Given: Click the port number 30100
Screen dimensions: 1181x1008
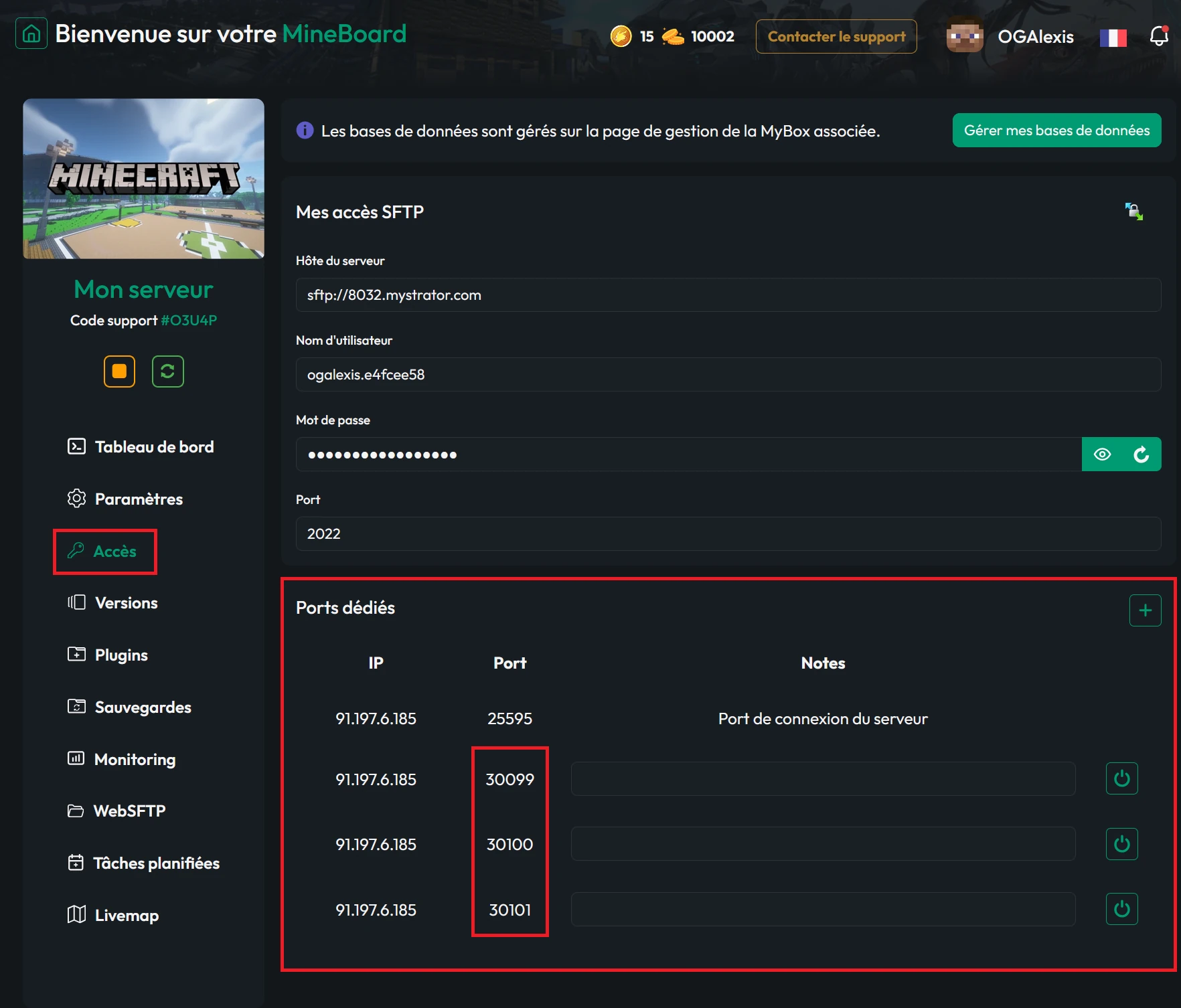Looking at the screenshot, I should (509, 844).
